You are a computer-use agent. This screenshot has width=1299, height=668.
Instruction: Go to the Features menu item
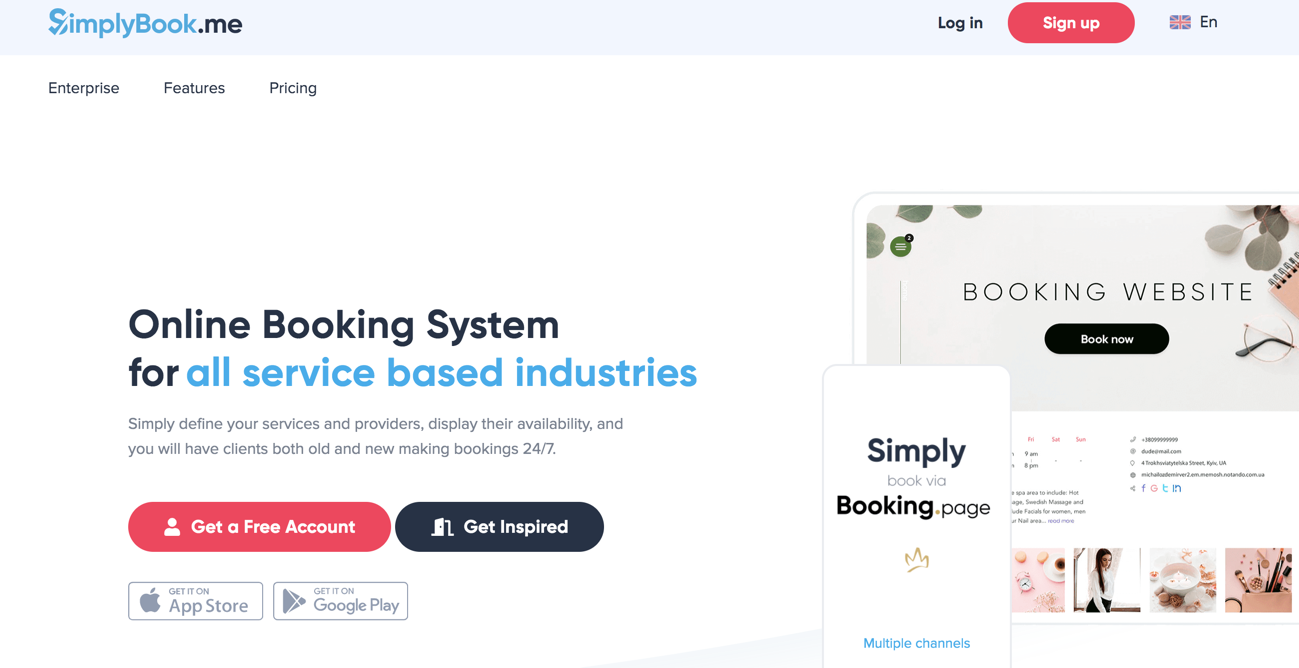[194, 88]
